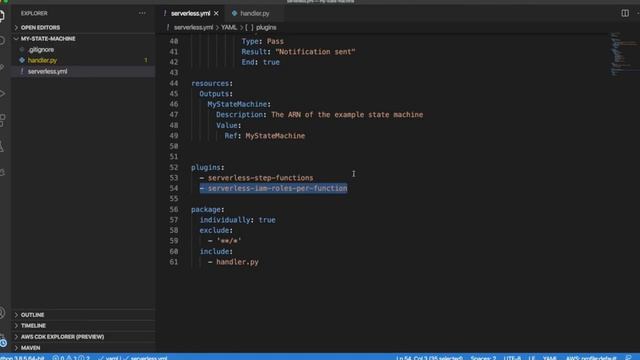Expand the Timeline panel
This screenshot has width=640, height=360.
[x=33, y=326]
